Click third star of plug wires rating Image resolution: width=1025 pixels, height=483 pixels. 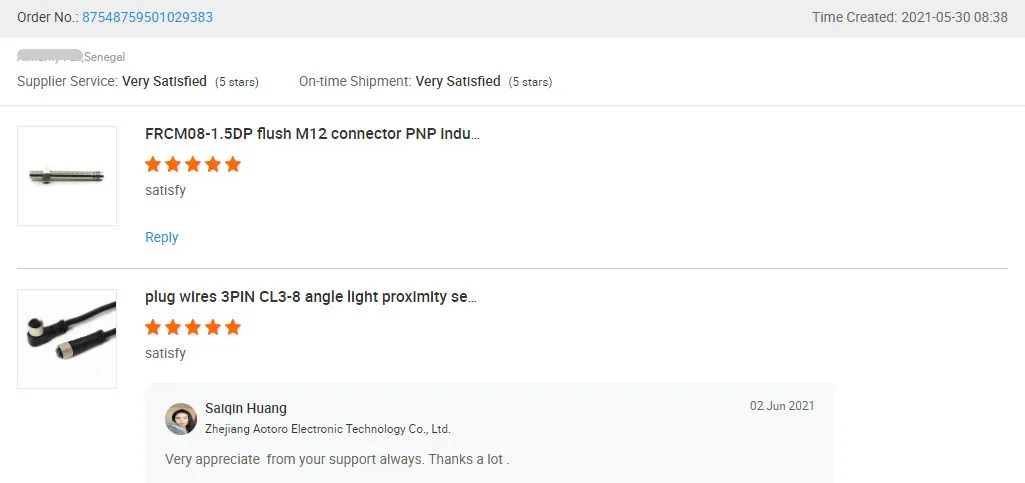click(x=193, y=327)
